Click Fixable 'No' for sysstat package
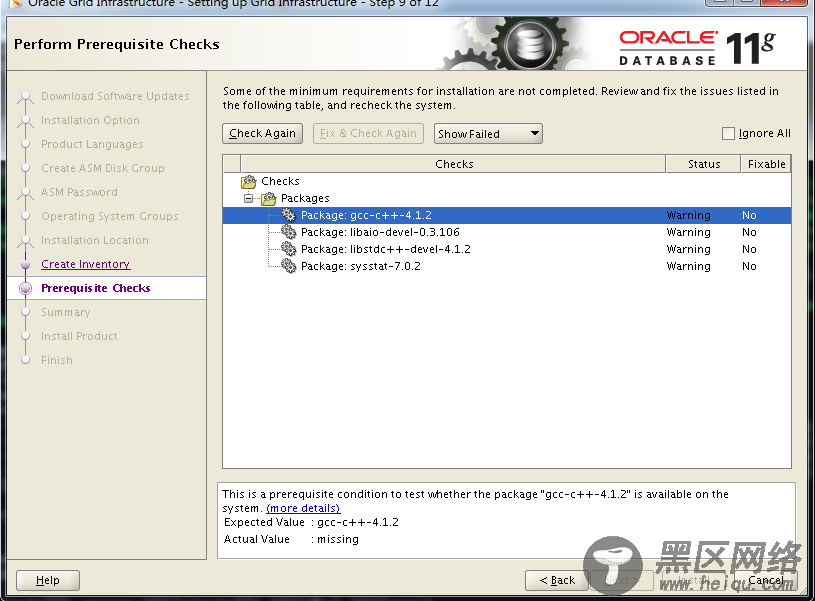This screenshot has width=815, height=601. coord(749,266)
